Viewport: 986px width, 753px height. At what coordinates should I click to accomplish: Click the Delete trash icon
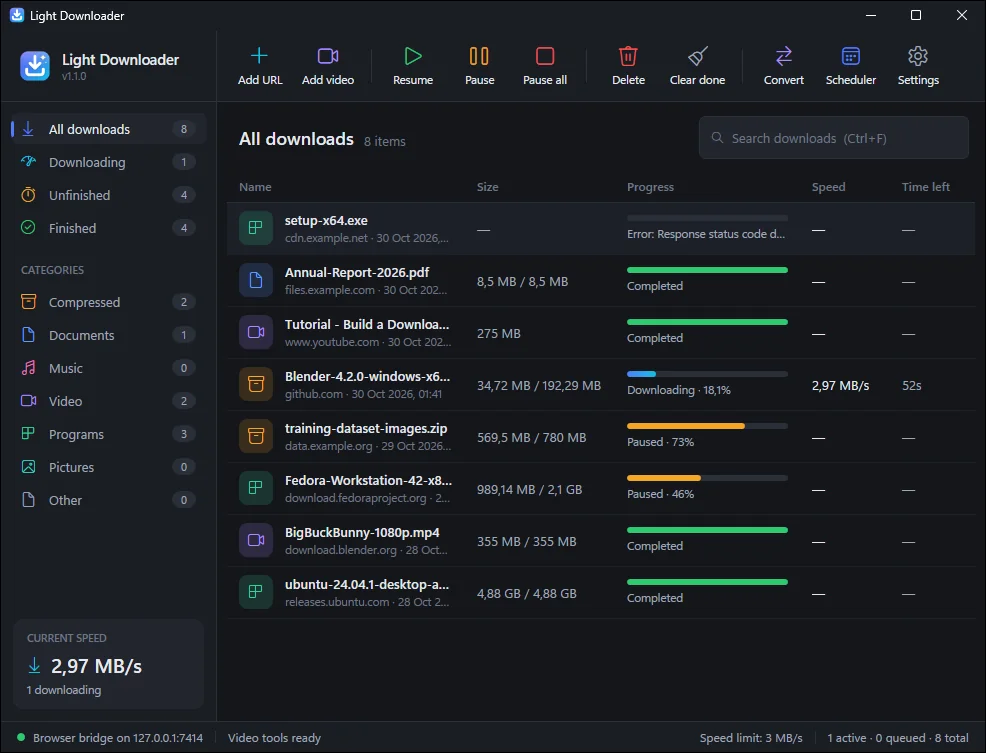[x=628, y=56]
